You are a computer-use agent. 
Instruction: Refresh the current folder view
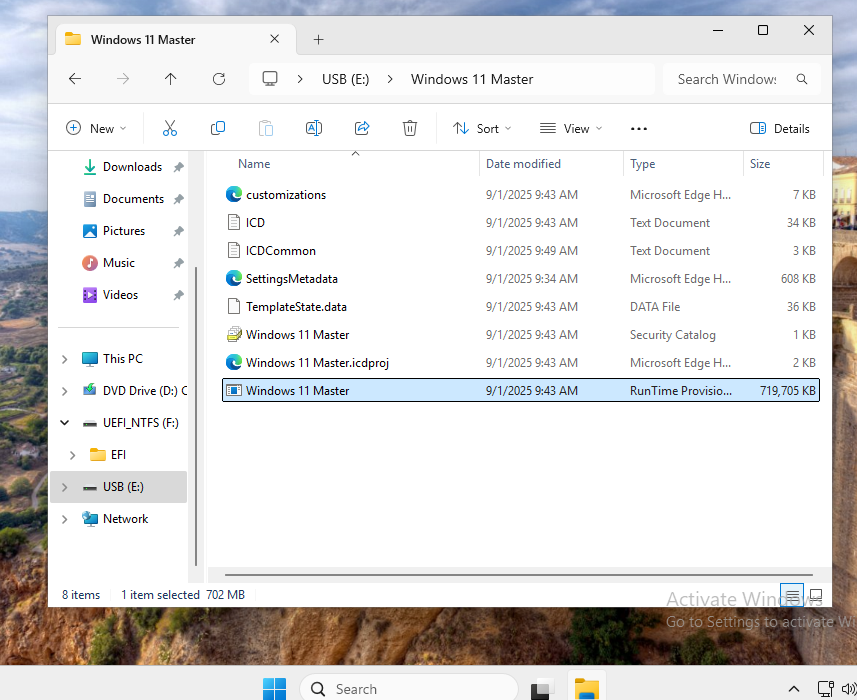pos(219,79)
